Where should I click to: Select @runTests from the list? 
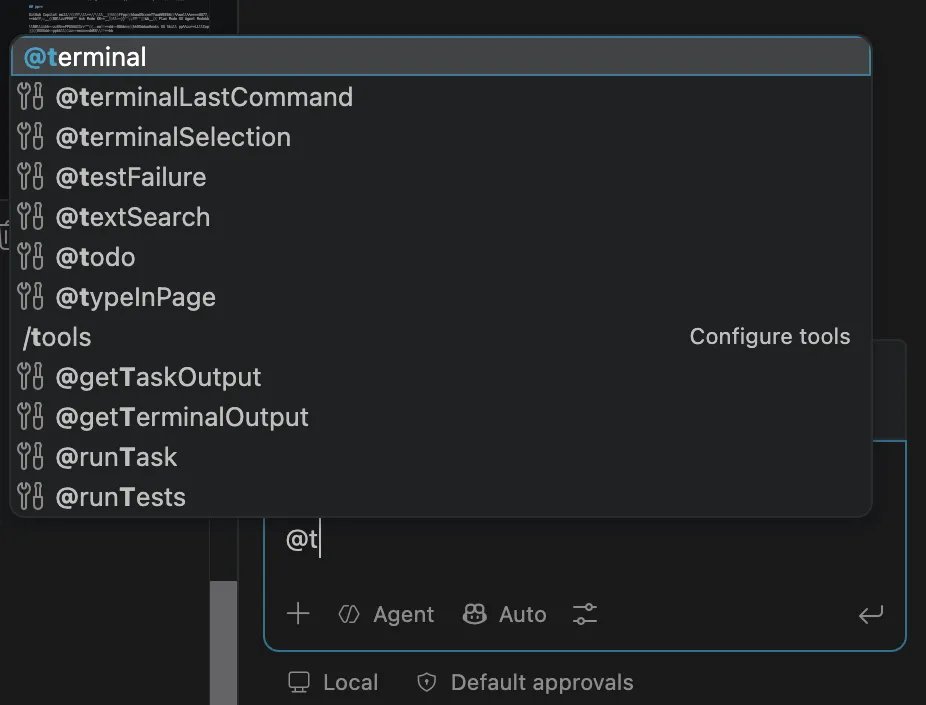click(441, 497)
